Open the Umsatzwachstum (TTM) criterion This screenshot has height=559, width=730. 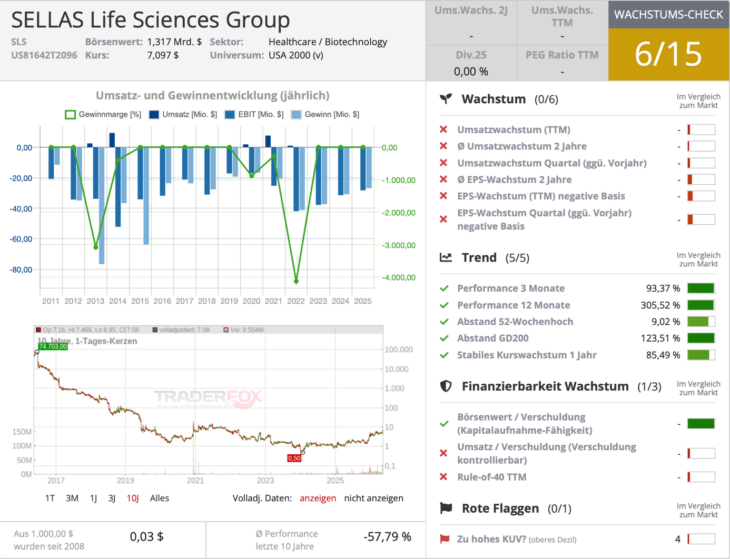click(514, 129)
